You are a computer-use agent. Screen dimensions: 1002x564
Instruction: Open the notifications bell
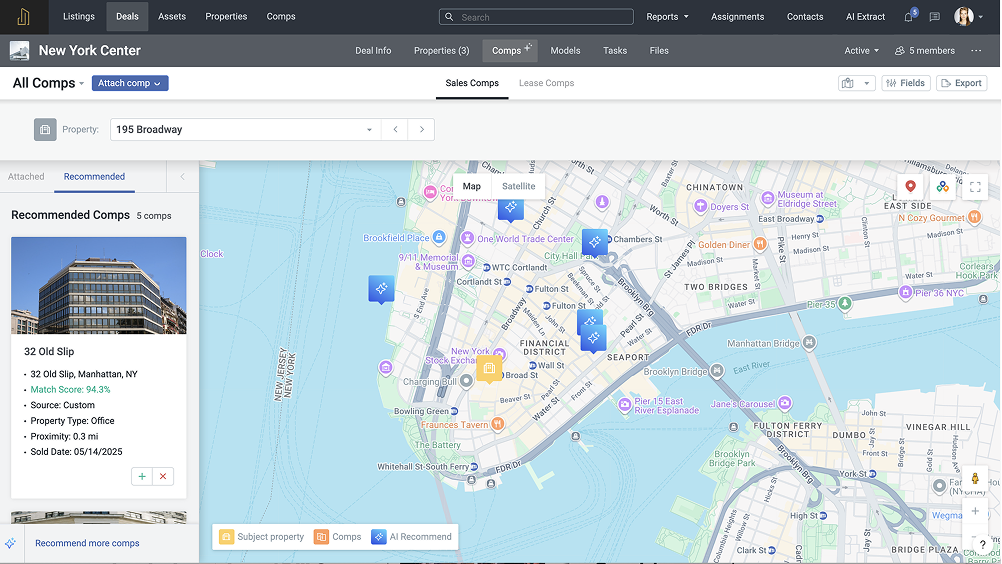coord(909,17)
